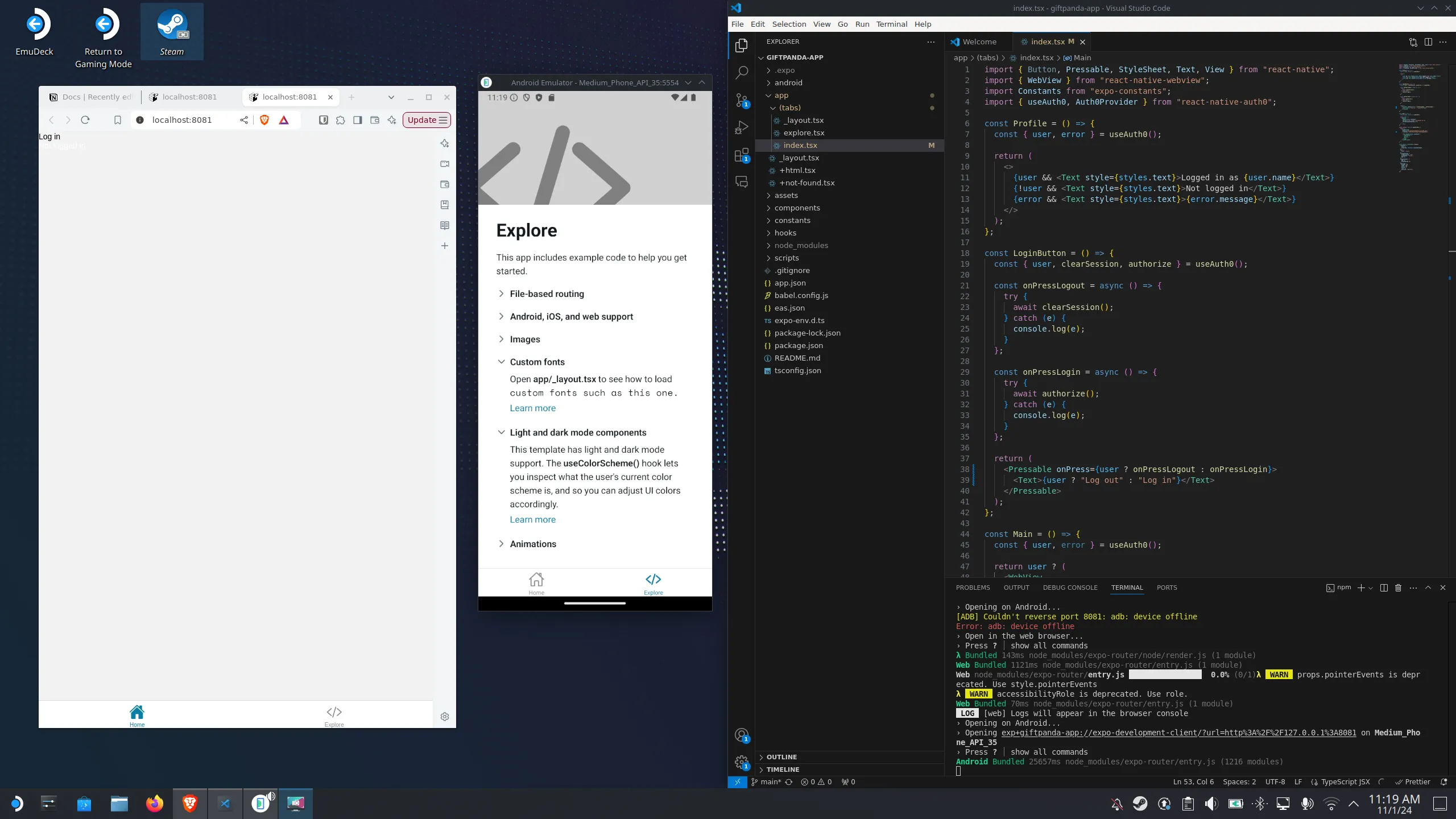Toggle the sidebar panel in Brave toolbar
This screenshot has height=819, width=1456.
[x=357, y=119]
